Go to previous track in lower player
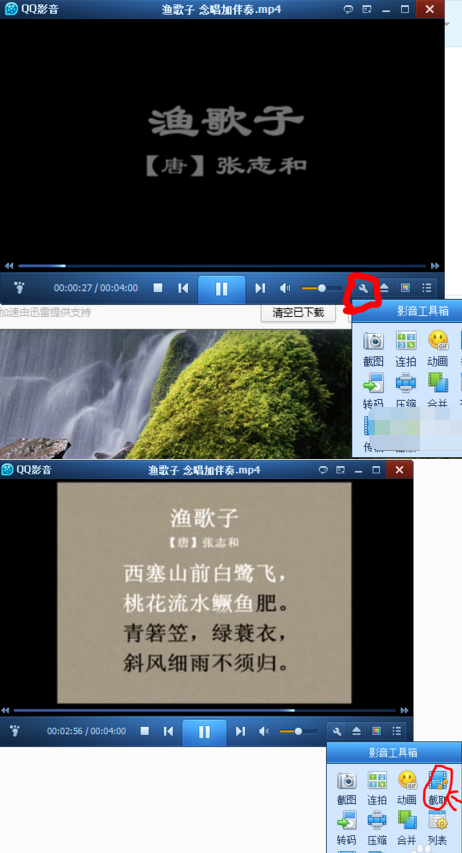 (169, 731)
